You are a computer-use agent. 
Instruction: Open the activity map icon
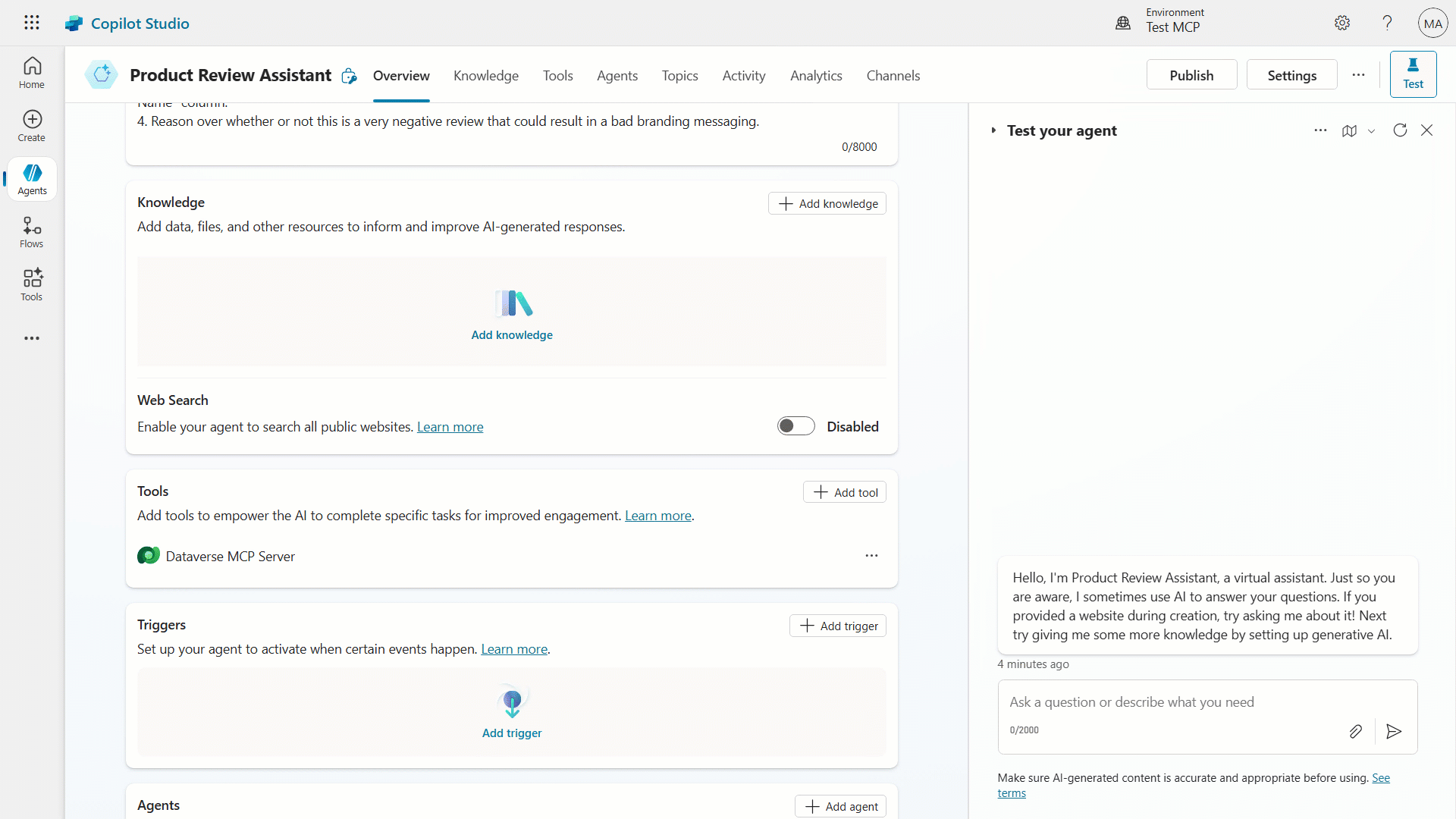1349,130
